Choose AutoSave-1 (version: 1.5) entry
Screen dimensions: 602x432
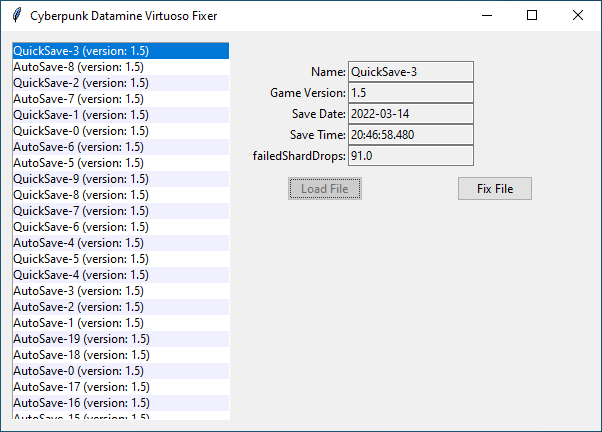pos(121,323)
